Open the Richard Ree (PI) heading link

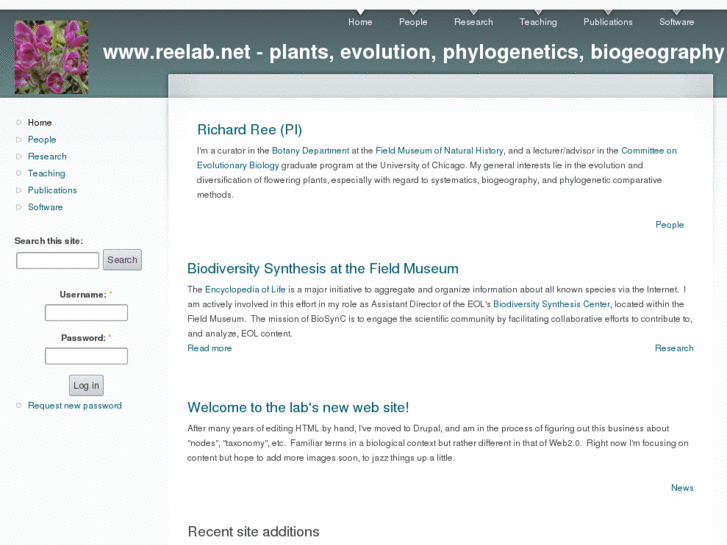(249, 130)
